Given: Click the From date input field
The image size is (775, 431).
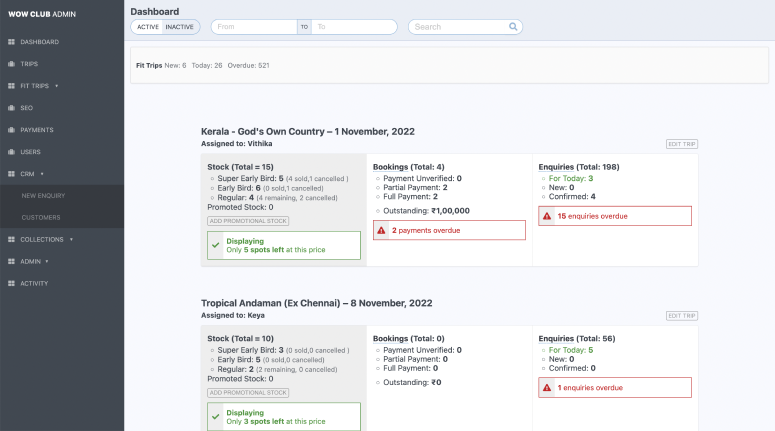Looking at the screenshot, I should [x=254, y=27].
